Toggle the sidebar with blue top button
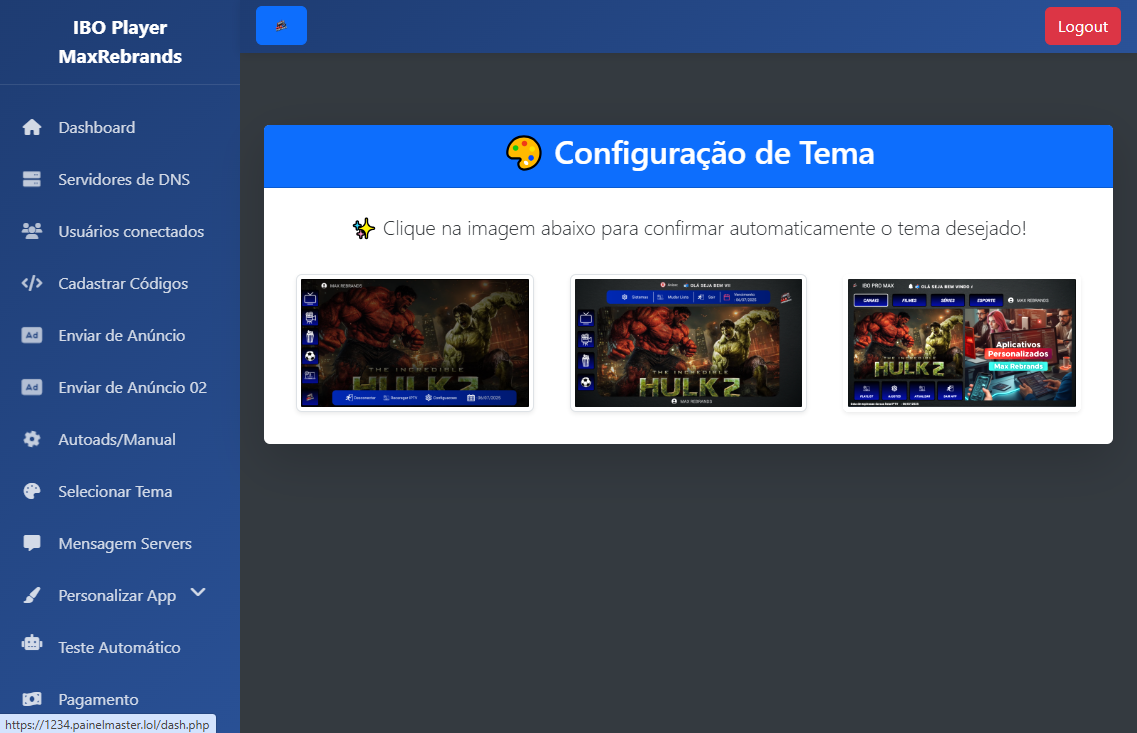Image resolution: width=1137 pixels, height=733 pixels. 281,26
